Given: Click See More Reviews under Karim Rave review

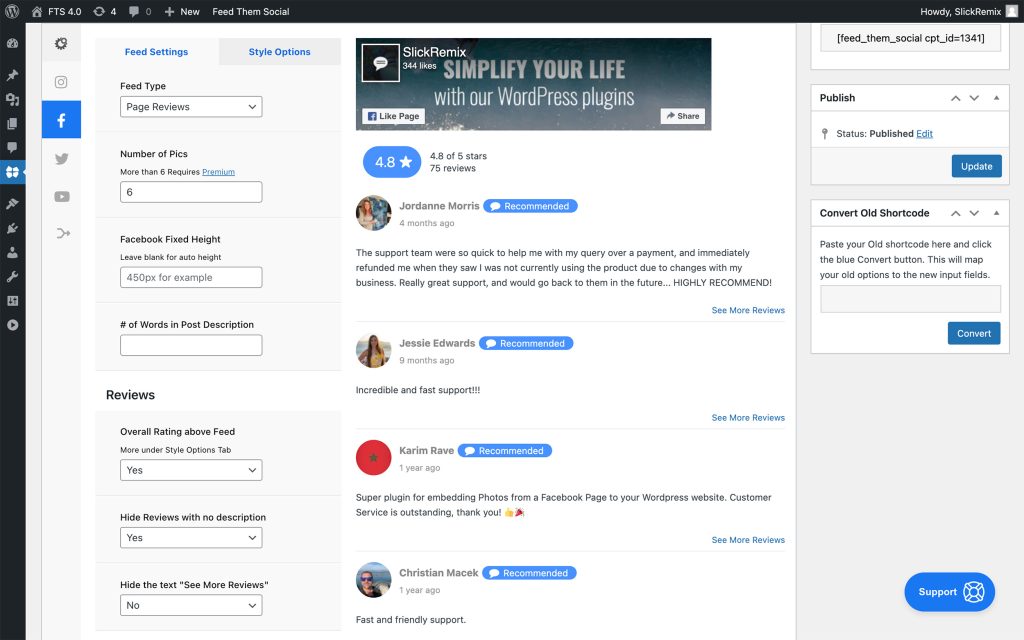Looking at the screenshot, I should (748, 540).
